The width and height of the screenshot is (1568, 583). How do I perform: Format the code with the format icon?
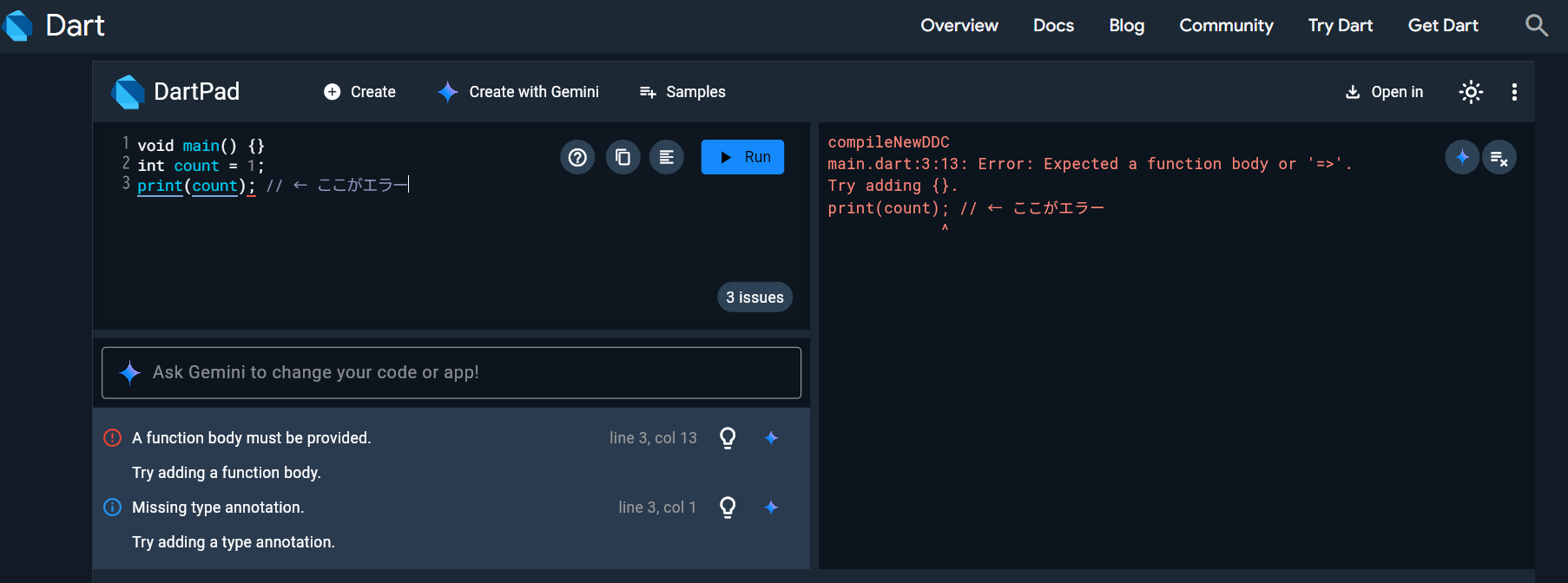tap(667, 157)
